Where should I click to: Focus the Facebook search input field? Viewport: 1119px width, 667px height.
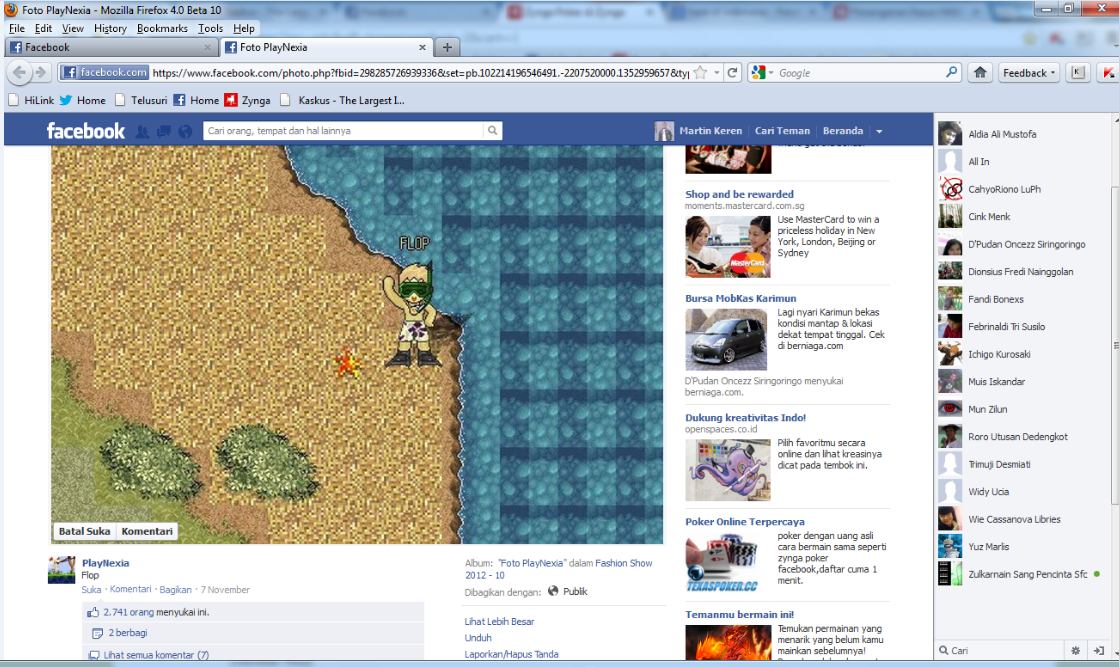pos(343,131)
